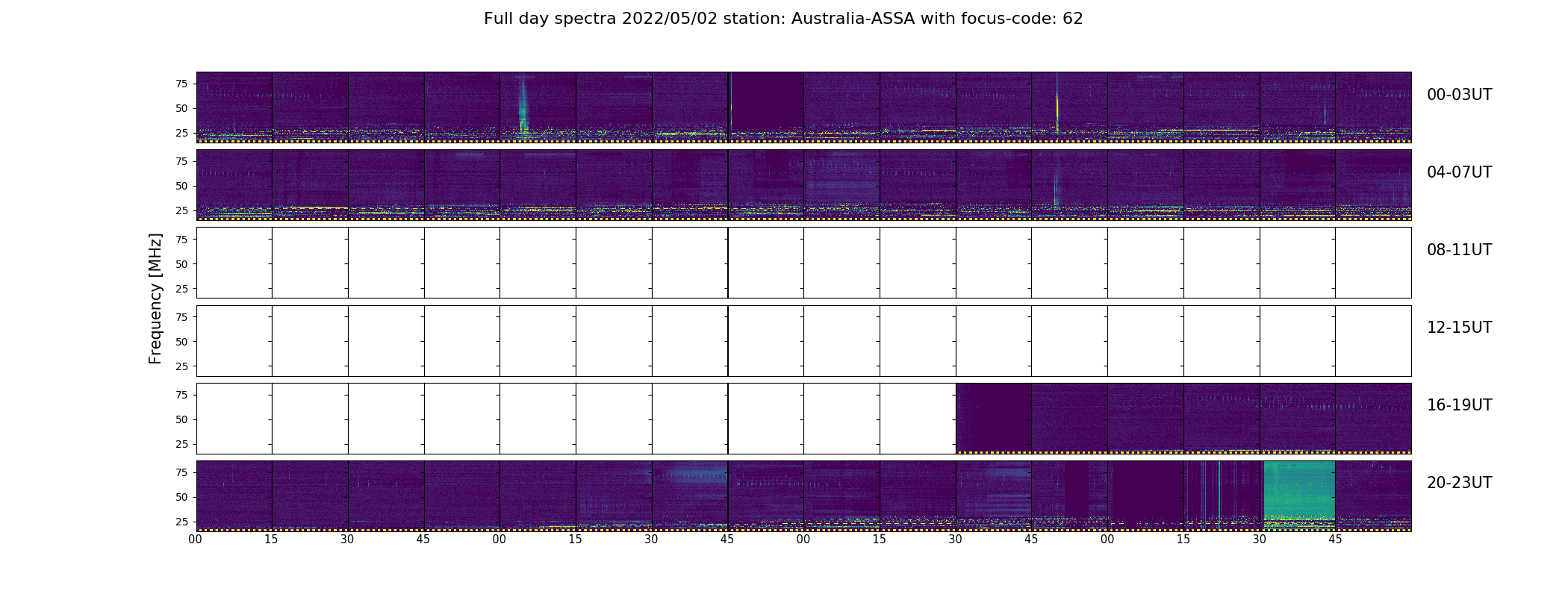Click the words "Full day spectra" in title
This screenshot has width=1568, height=597.
tap(549, 19)
